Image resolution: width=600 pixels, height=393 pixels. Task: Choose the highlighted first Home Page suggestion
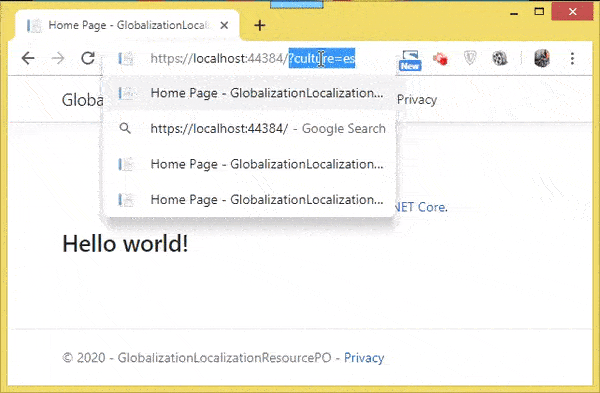pyautogui.click(x=249, y=93)
